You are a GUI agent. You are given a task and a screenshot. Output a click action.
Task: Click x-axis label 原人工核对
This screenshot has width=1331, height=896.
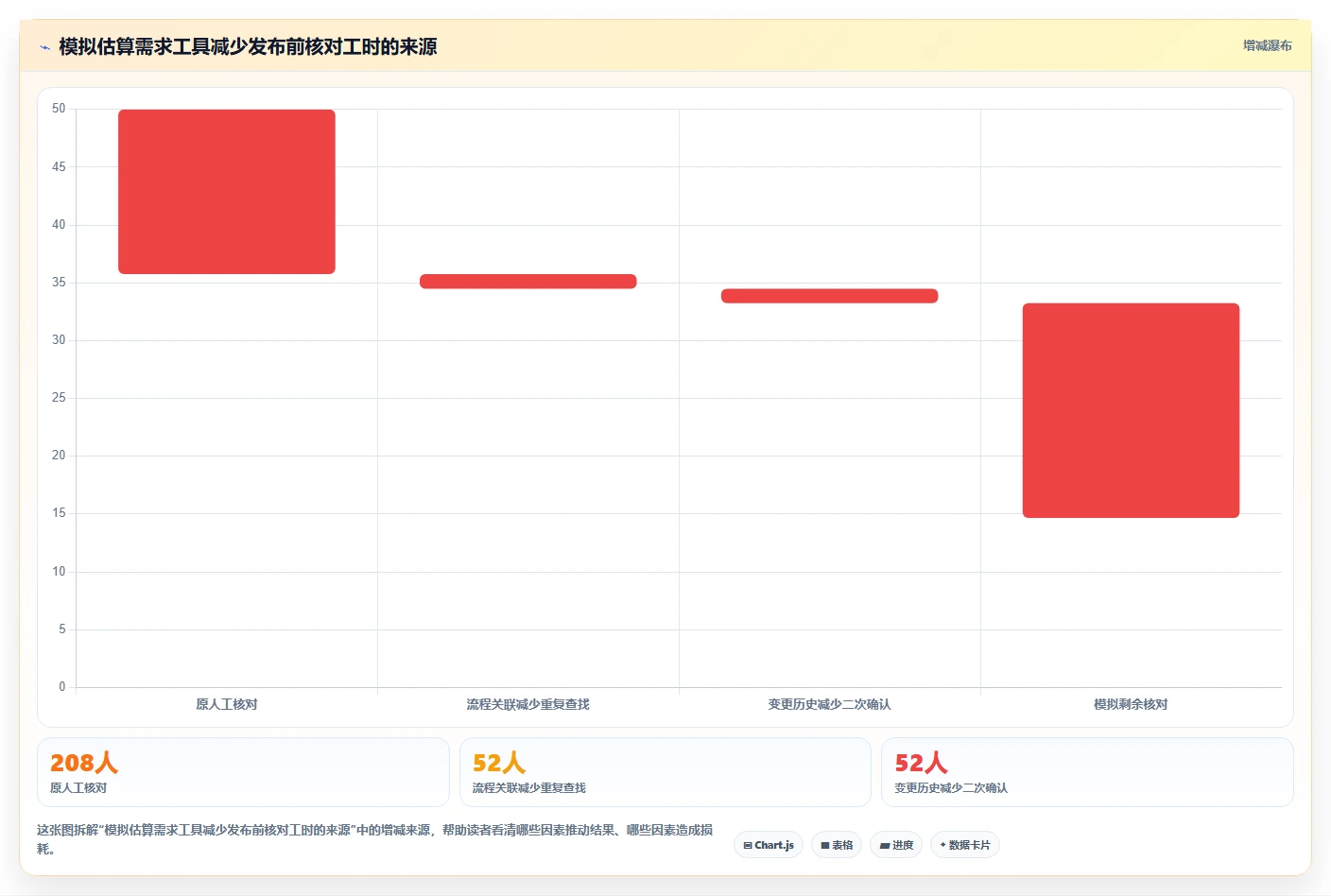pos(227,704)
